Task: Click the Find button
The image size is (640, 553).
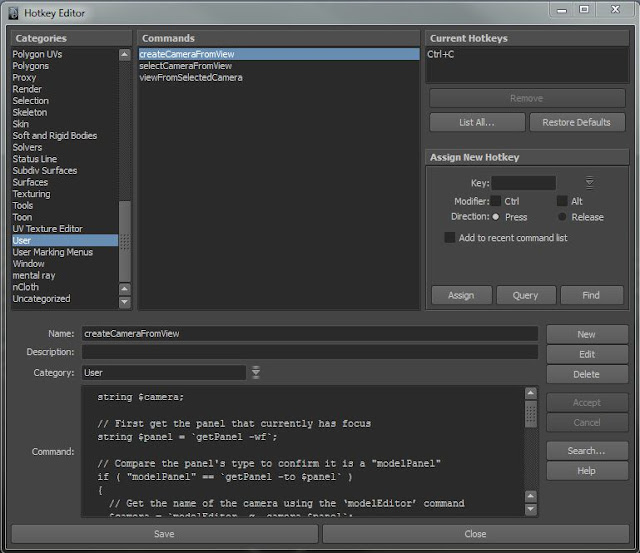Action: click(x=591, y=295)
